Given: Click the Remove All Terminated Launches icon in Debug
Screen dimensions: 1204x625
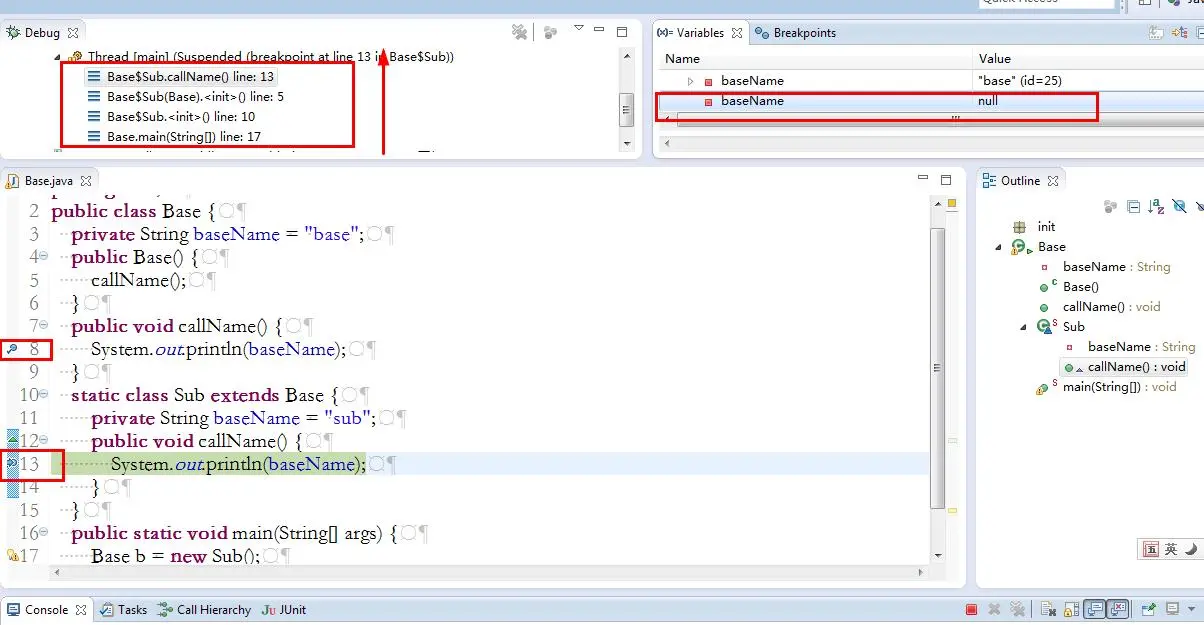Looking at the screenshot, I should (519, 32).
